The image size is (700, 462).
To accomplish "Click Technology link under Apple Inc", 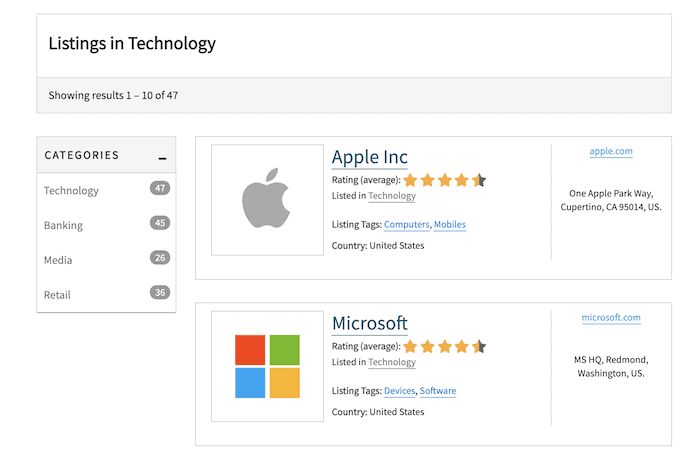I will click(x=392, y=196).
